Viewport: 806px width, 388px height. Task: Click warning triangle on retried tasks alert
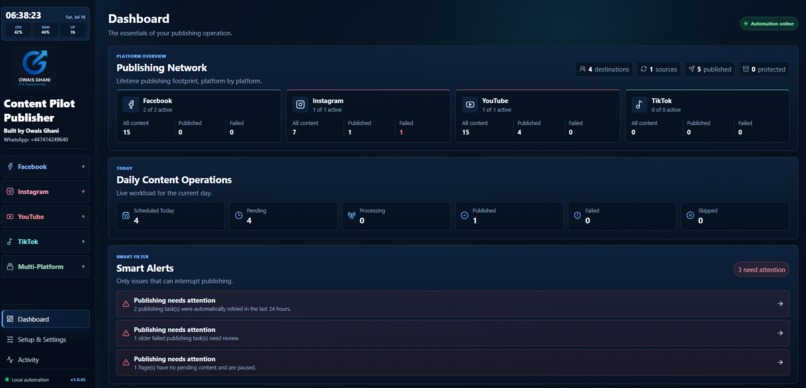click(x=125, y=304)
